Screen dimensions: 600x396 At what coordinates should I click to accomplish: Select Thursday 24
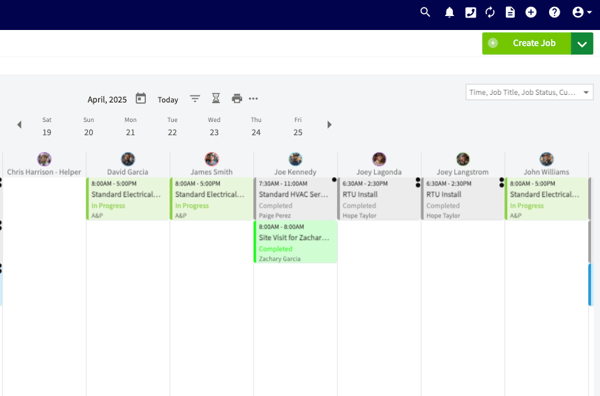click(x=256, y=127)
